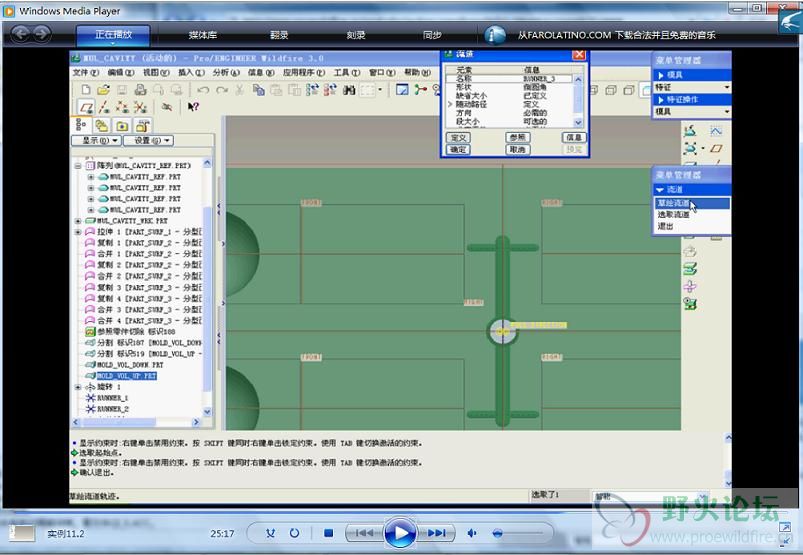Switch to 媒体库 tab in Media Player

point(202,35)
